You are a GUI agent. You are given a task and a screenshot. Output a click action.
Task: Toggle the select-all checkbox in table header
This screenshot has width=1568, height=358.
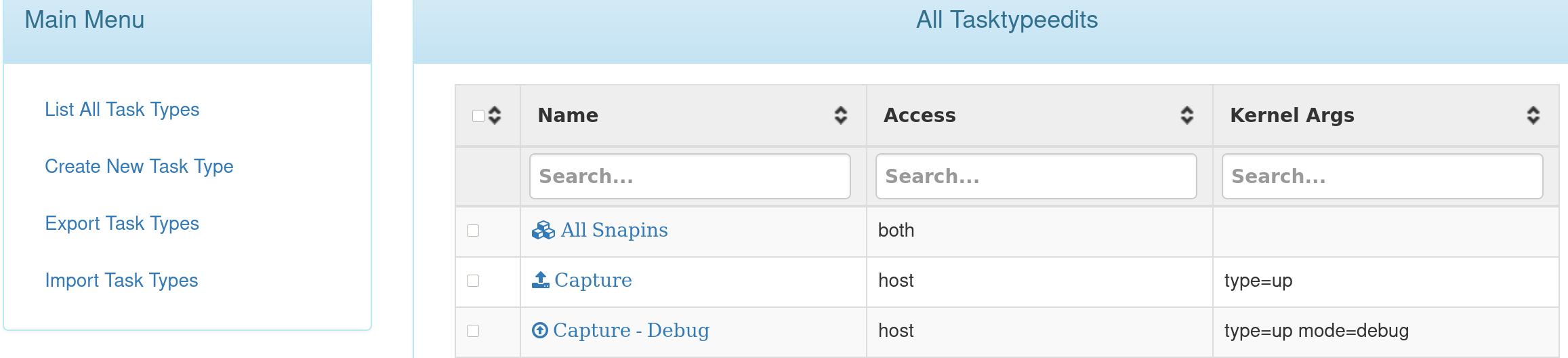[478, 116]
